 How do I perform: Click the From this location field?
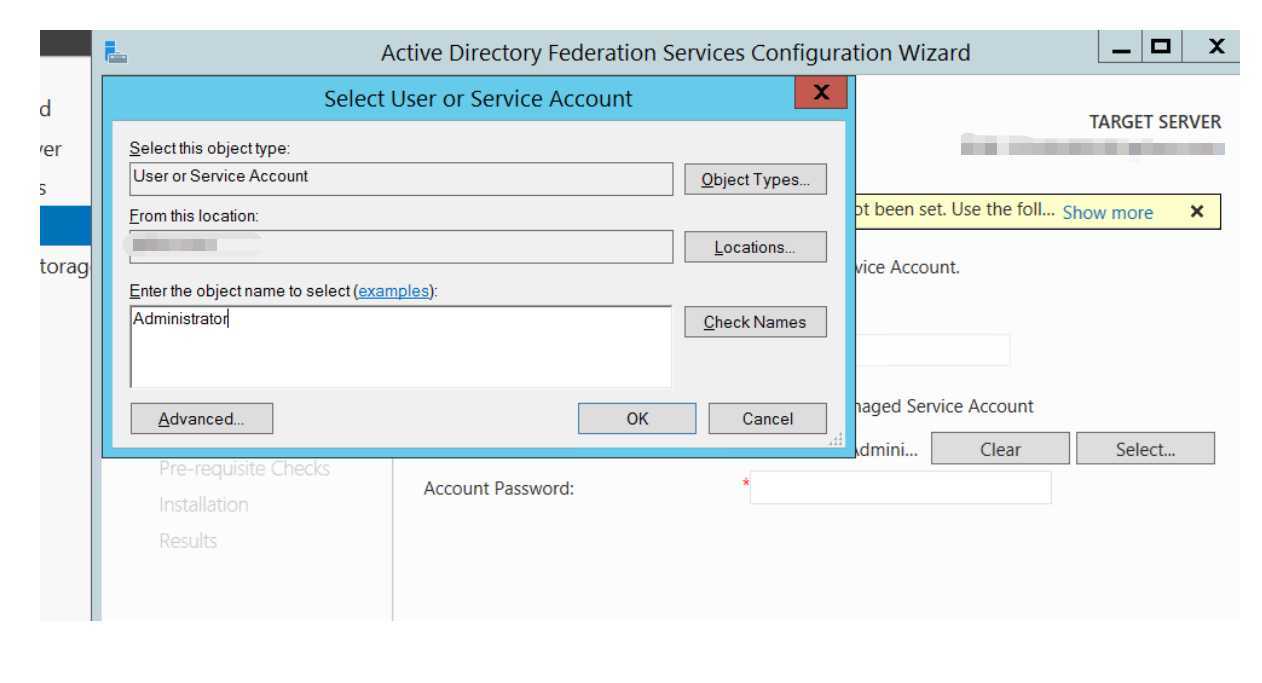pos(401,247)
